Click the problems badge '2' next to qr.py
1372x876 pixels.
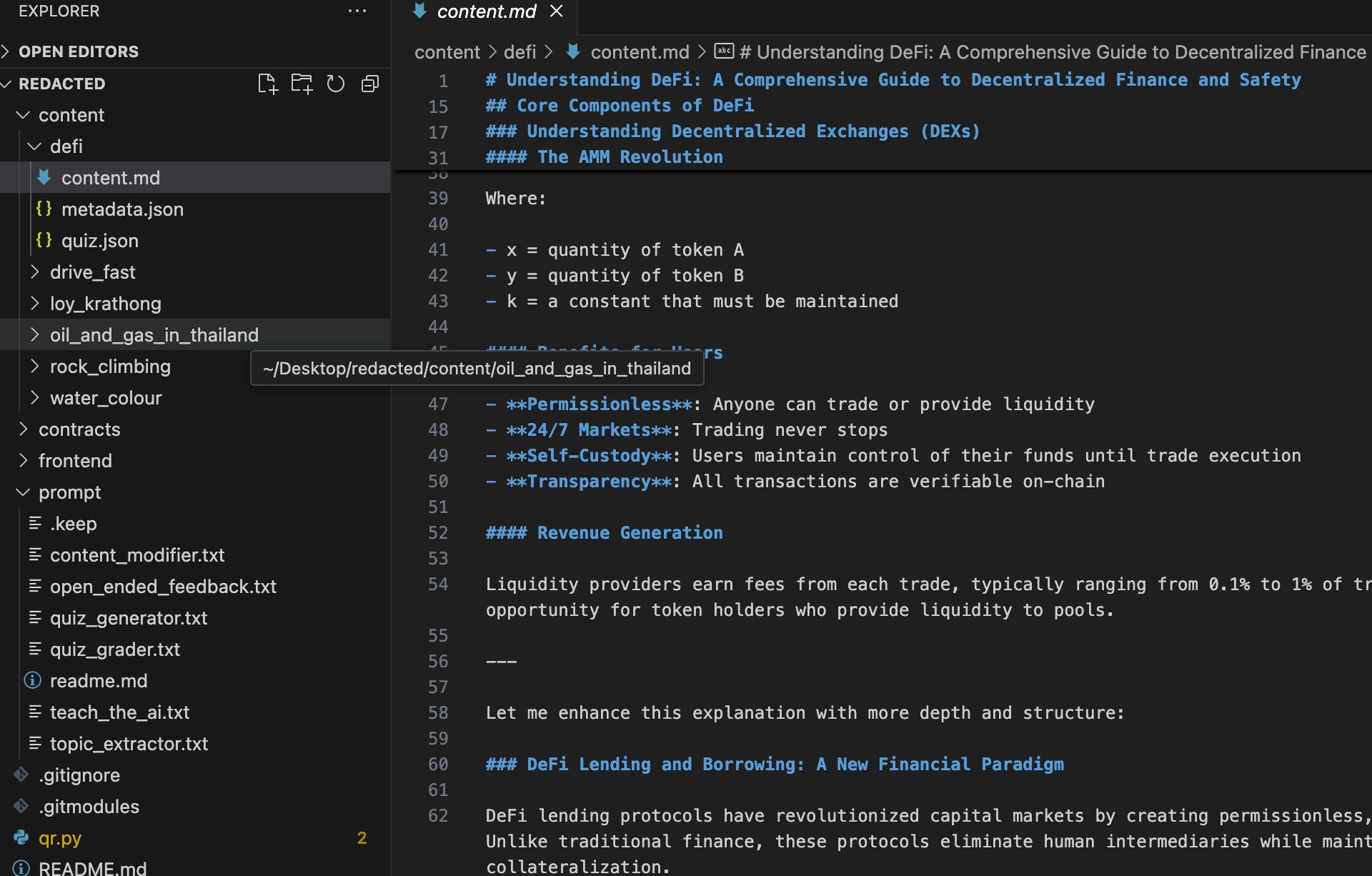362,837
